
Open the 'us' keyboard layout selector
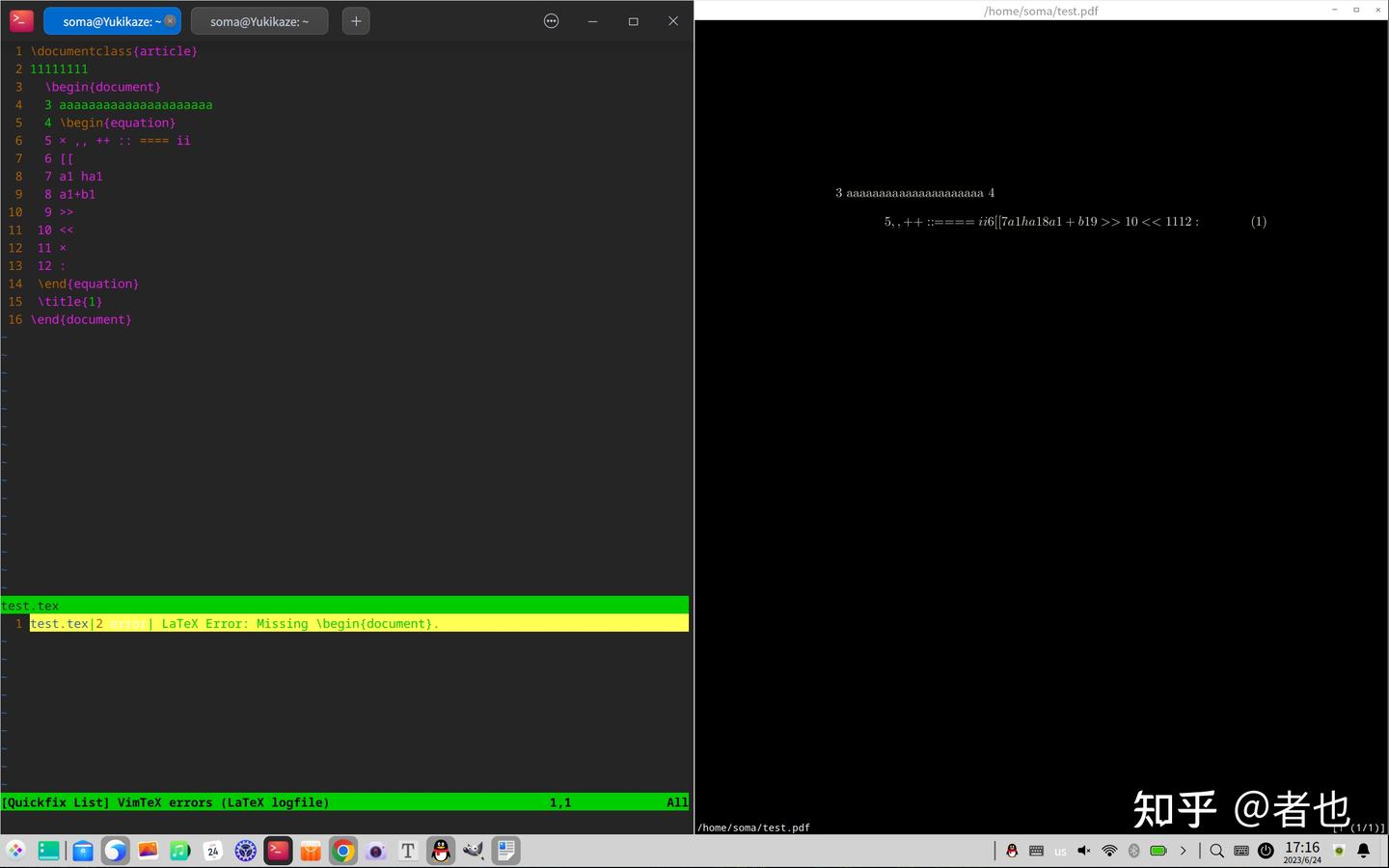[x=1060, y=852]
